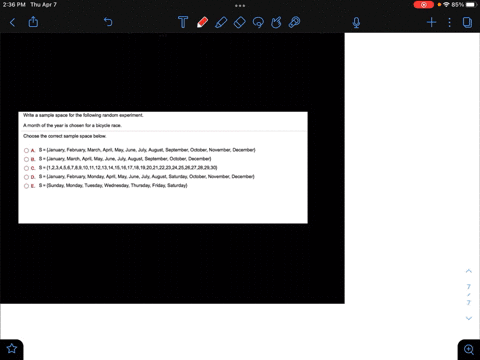Go to next page with down chevron
Screen dimensions: 480x360
tap(469, 318)
